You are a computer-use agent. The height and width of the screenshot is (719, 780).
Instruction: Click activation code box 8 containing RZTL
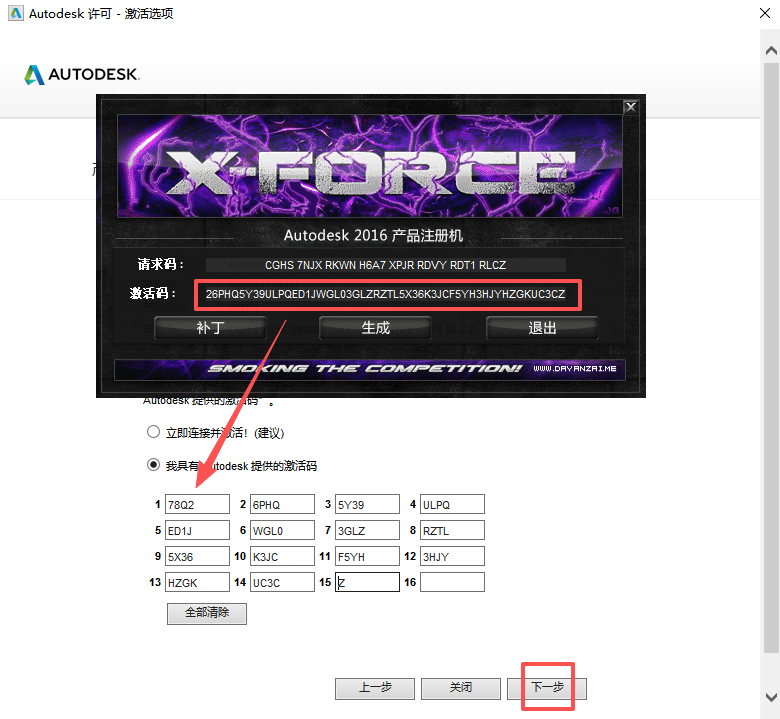coord(452,530)
